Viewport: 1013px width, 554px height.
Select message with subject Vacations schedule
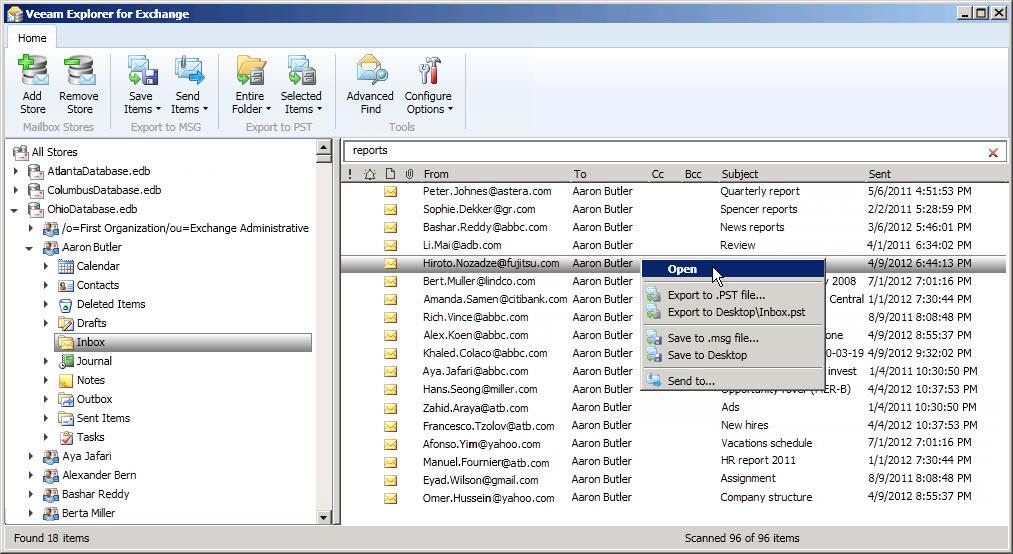(x=673, y=443)
